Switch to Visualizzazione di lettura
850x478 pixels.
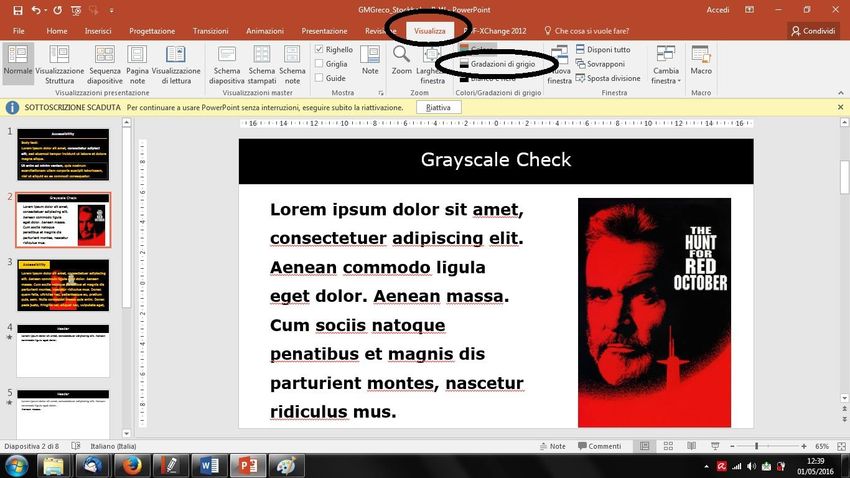coord(176,64)
